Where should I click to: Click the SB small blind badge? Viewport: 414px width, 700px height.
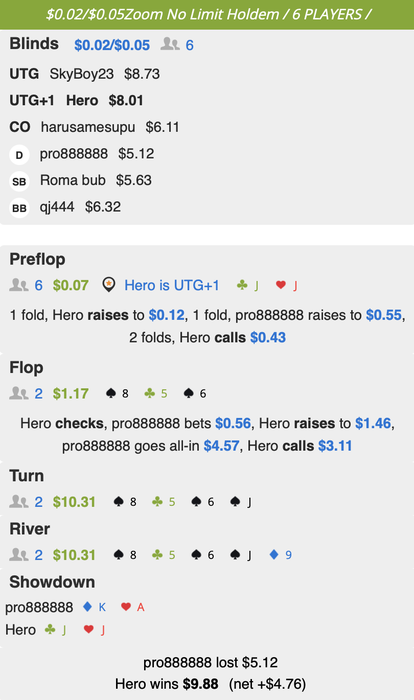click(x=19, y=181)
